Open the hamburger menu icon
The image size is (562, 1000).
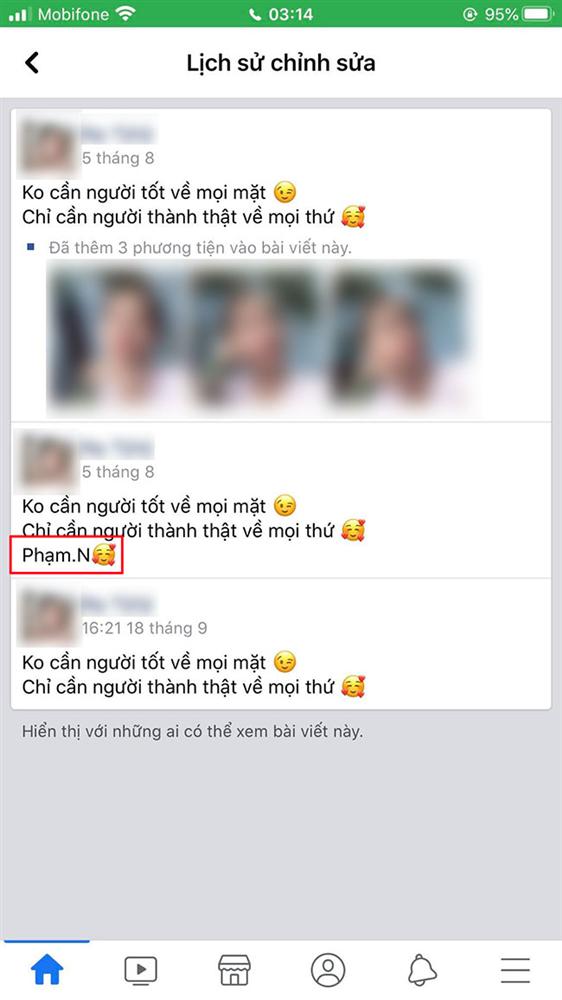click(515, 970)
